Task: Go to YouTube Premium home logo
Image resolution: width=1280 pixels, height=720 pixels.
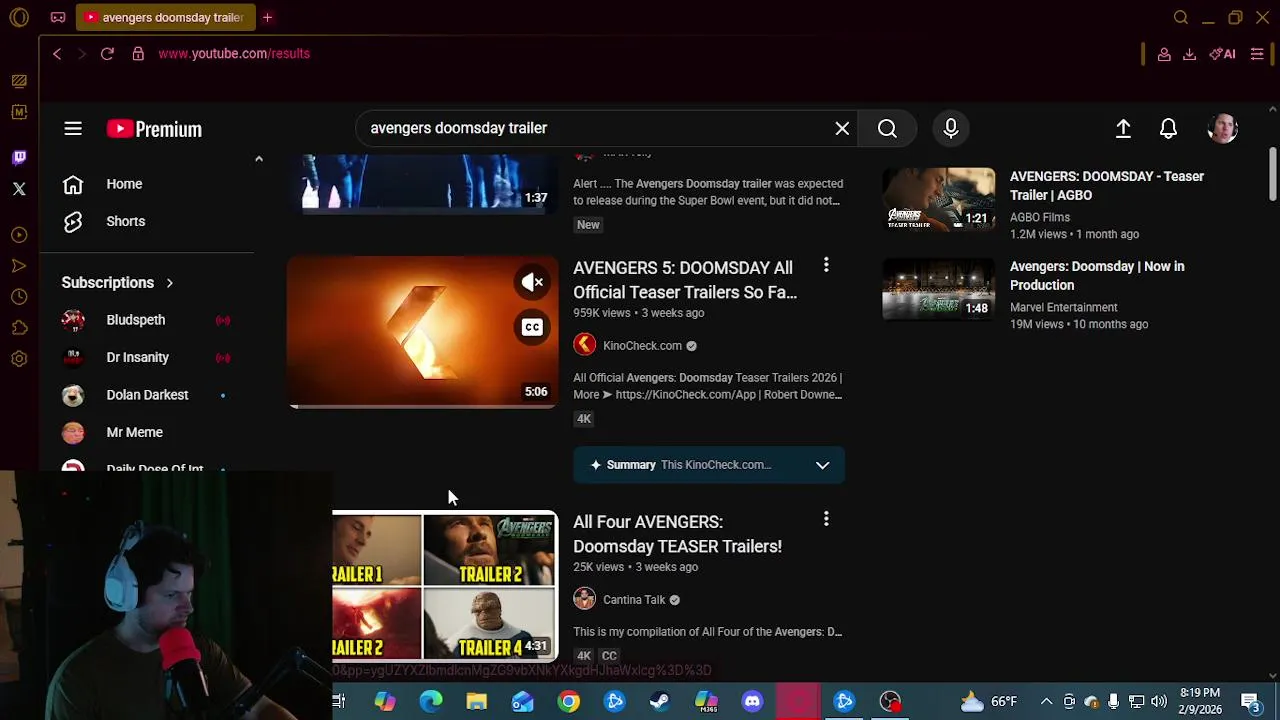Action: (154, 129)
